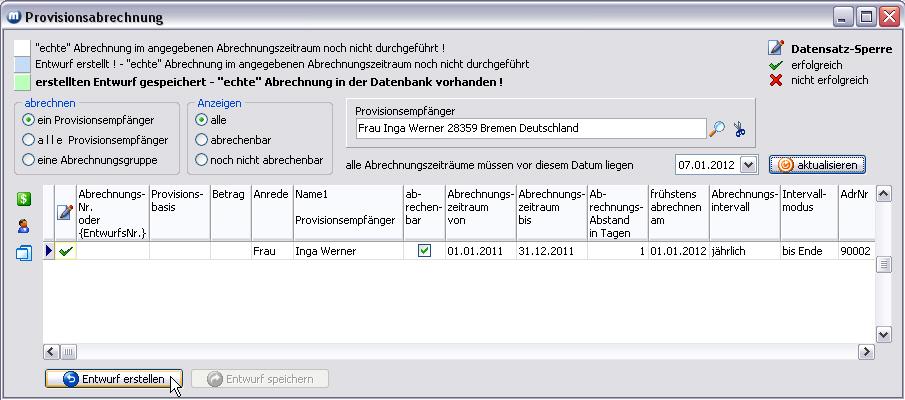The width and height of the screenshot is (905, 400).
Task: Click the person icon in left sidebar
Action: pos(23,226)
